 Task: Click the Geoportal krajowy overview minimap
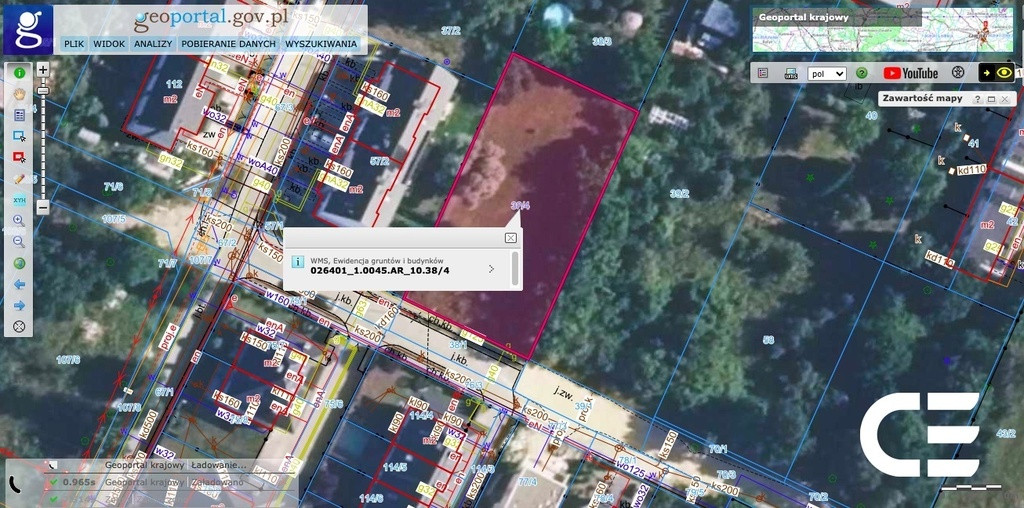pyautogui.click(x=883, y=30)
